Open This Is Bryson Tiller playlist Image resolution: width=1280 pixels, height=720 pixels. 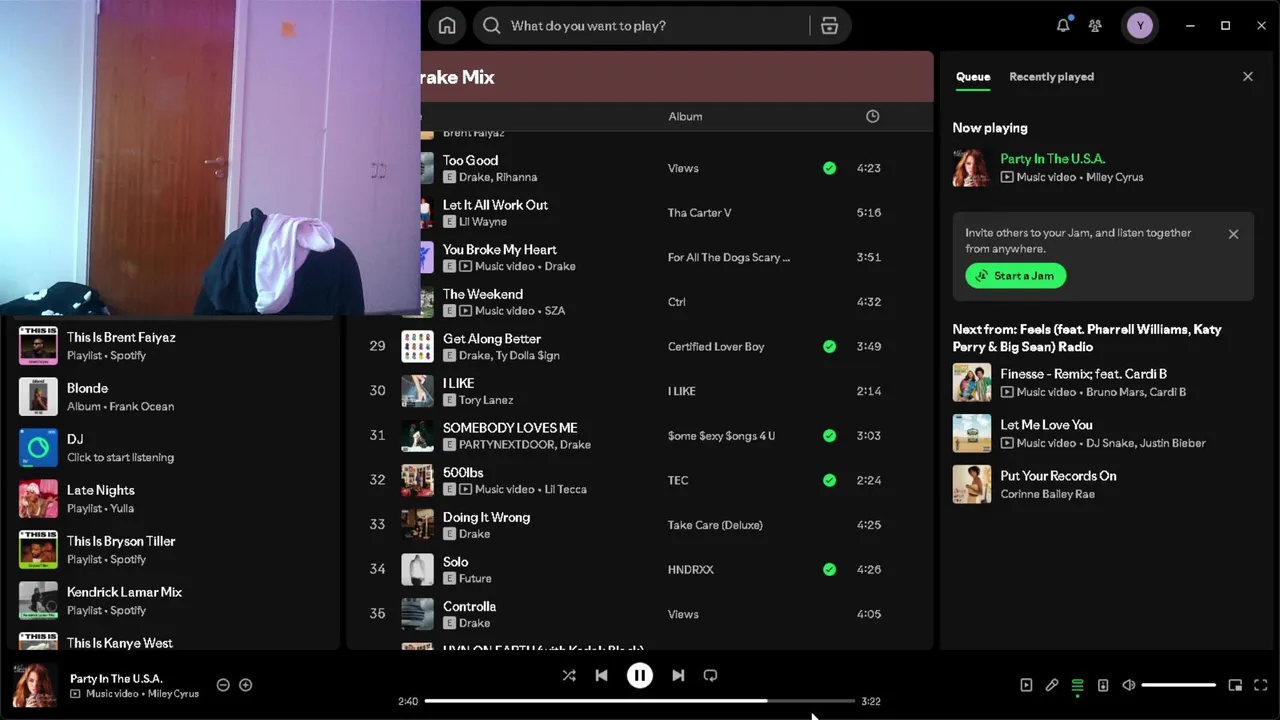175,550
